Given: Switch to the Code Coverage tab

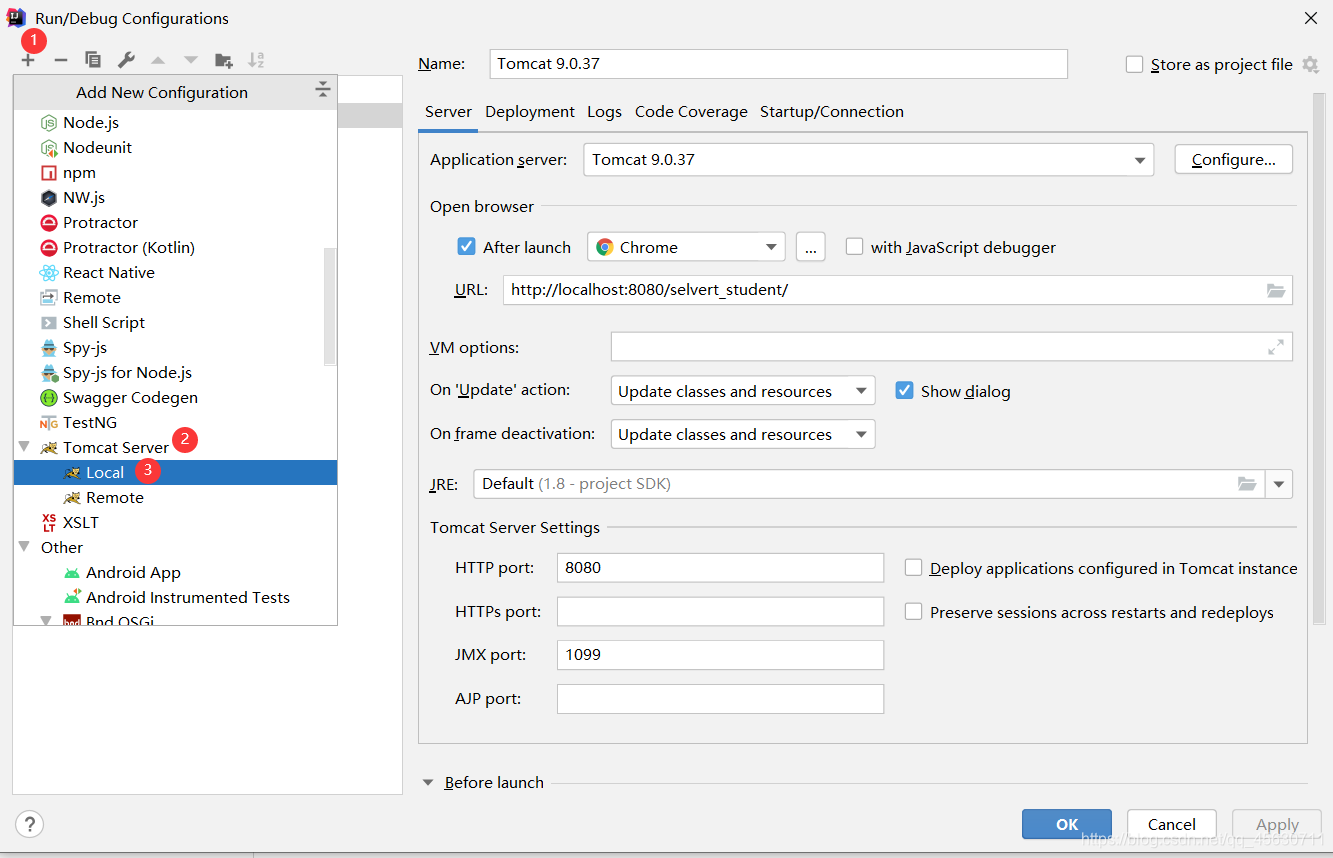Looking at the screenshot, I should [691, 112].
